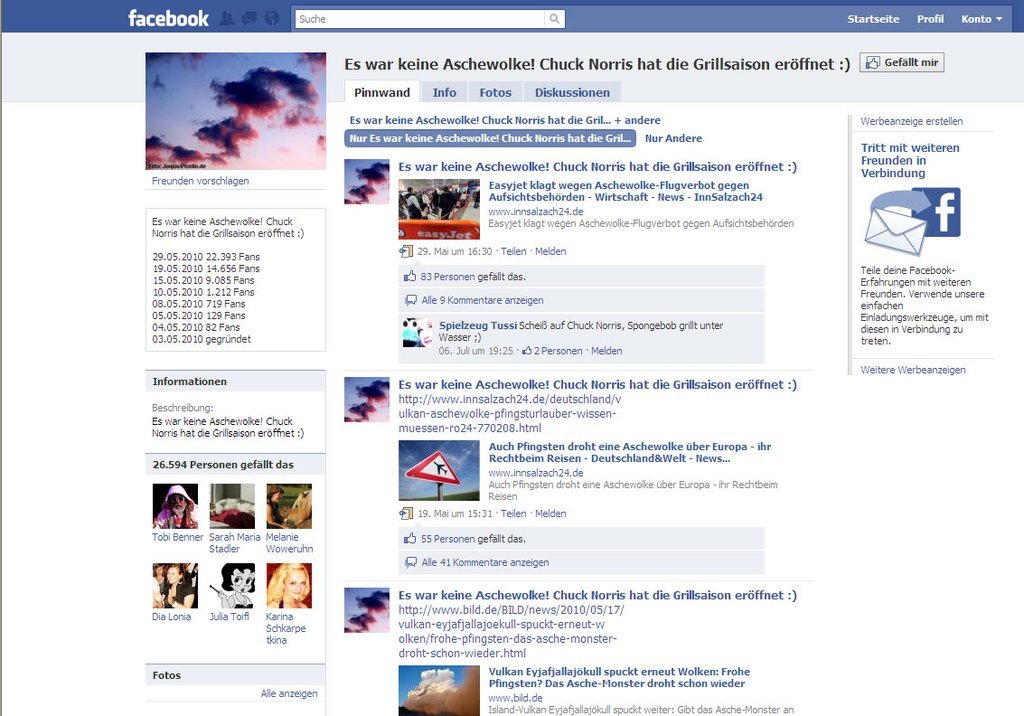
Task: Open Profil from top navigation
Action: [930, 19]
